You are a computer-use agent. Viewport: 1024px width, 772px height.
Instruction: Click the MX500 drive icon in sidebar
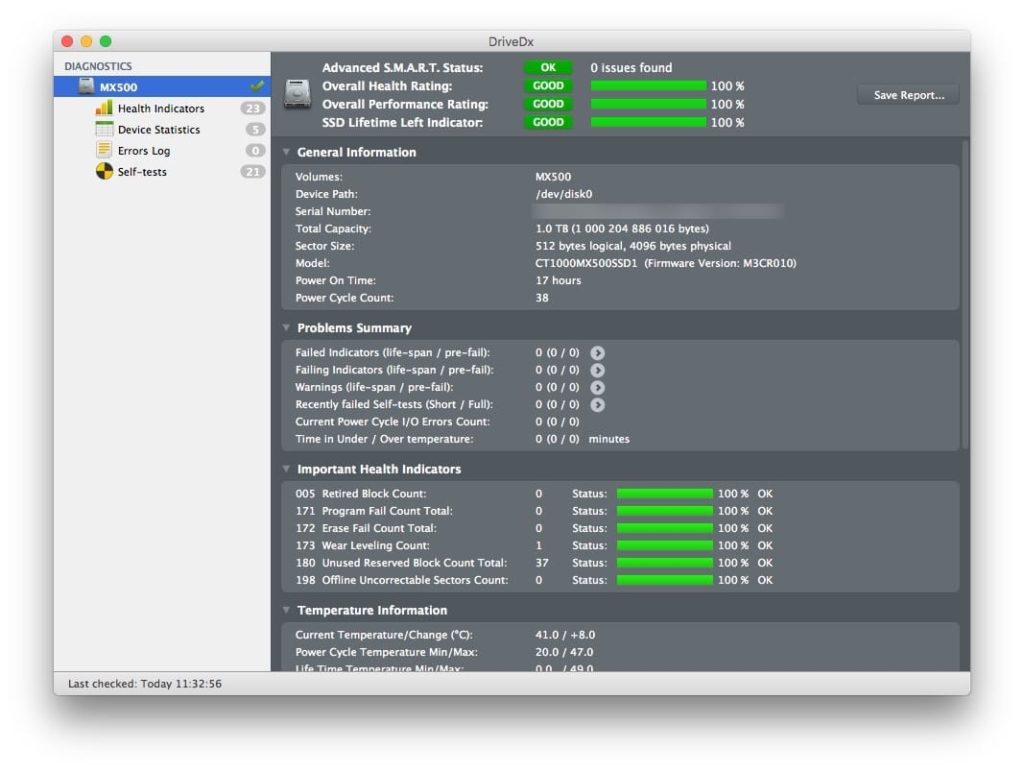pyautogui.click(x=86, y=86)
